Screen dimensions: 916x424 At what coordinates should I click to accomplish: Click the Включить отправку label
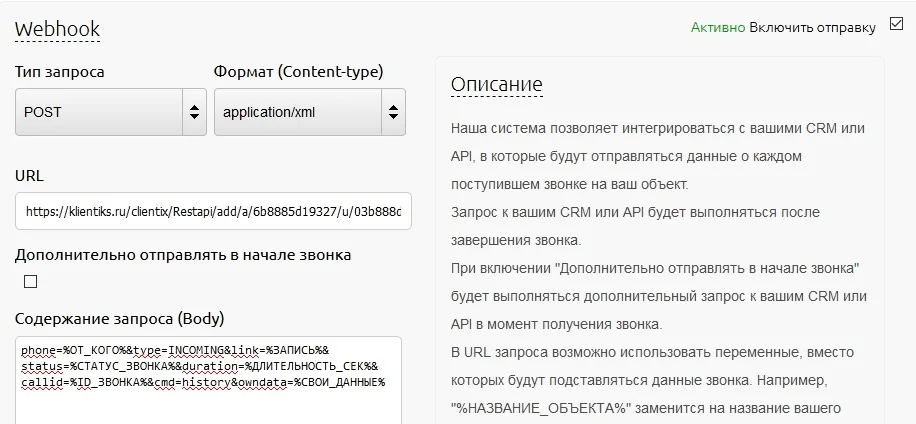[x=813, y=27]
